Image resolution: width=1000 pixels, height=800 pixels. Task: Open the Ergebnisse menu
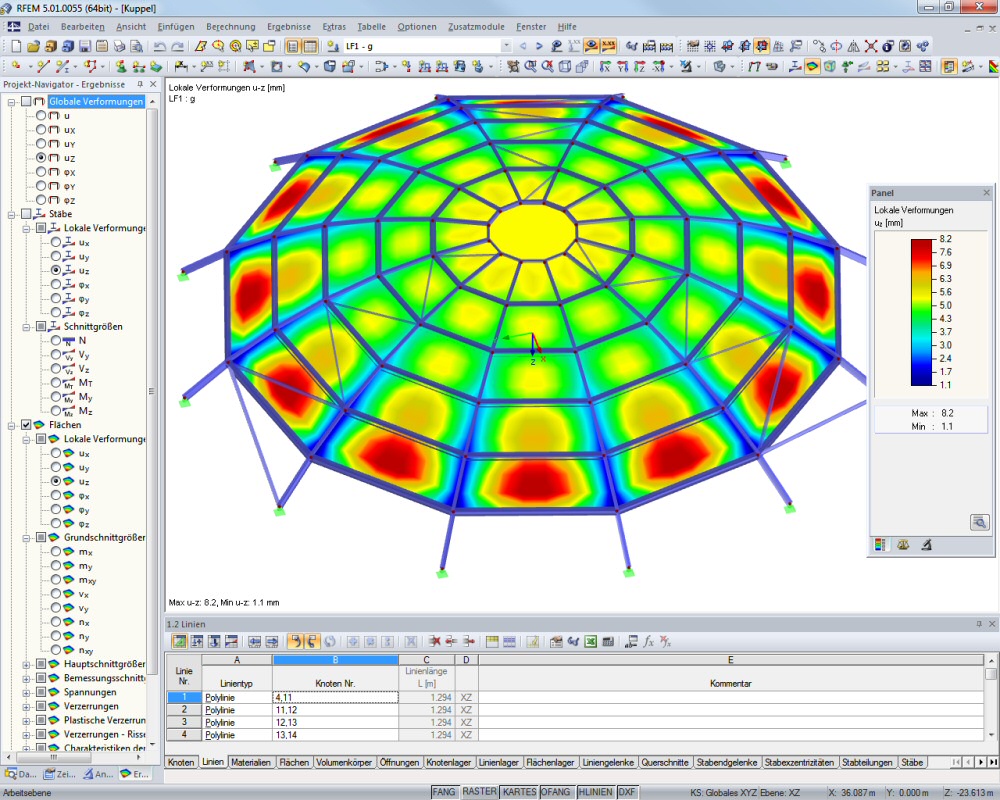point(289,27)
